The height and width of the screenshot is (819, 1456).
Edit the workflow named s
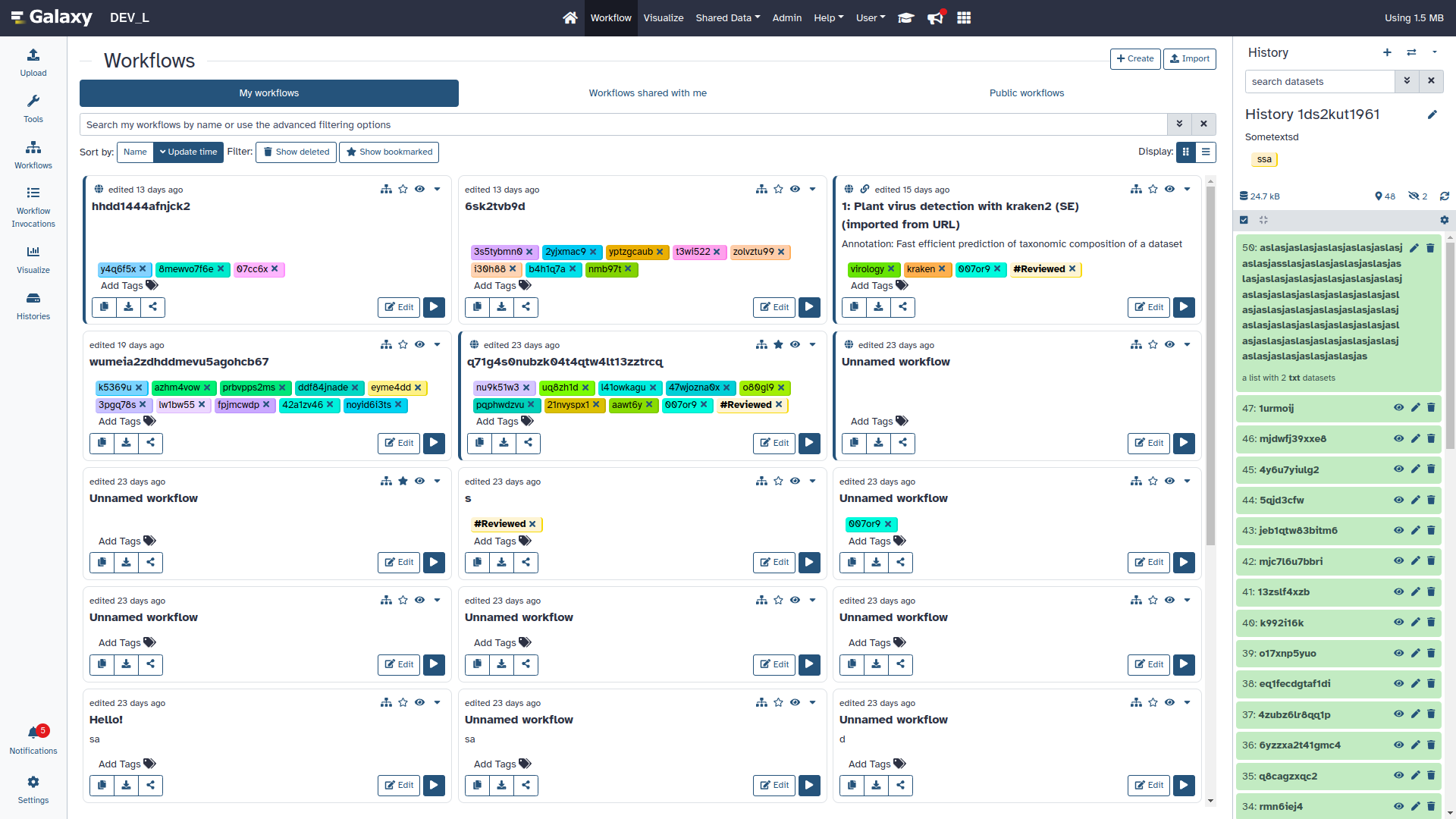(x=773, y=562)
